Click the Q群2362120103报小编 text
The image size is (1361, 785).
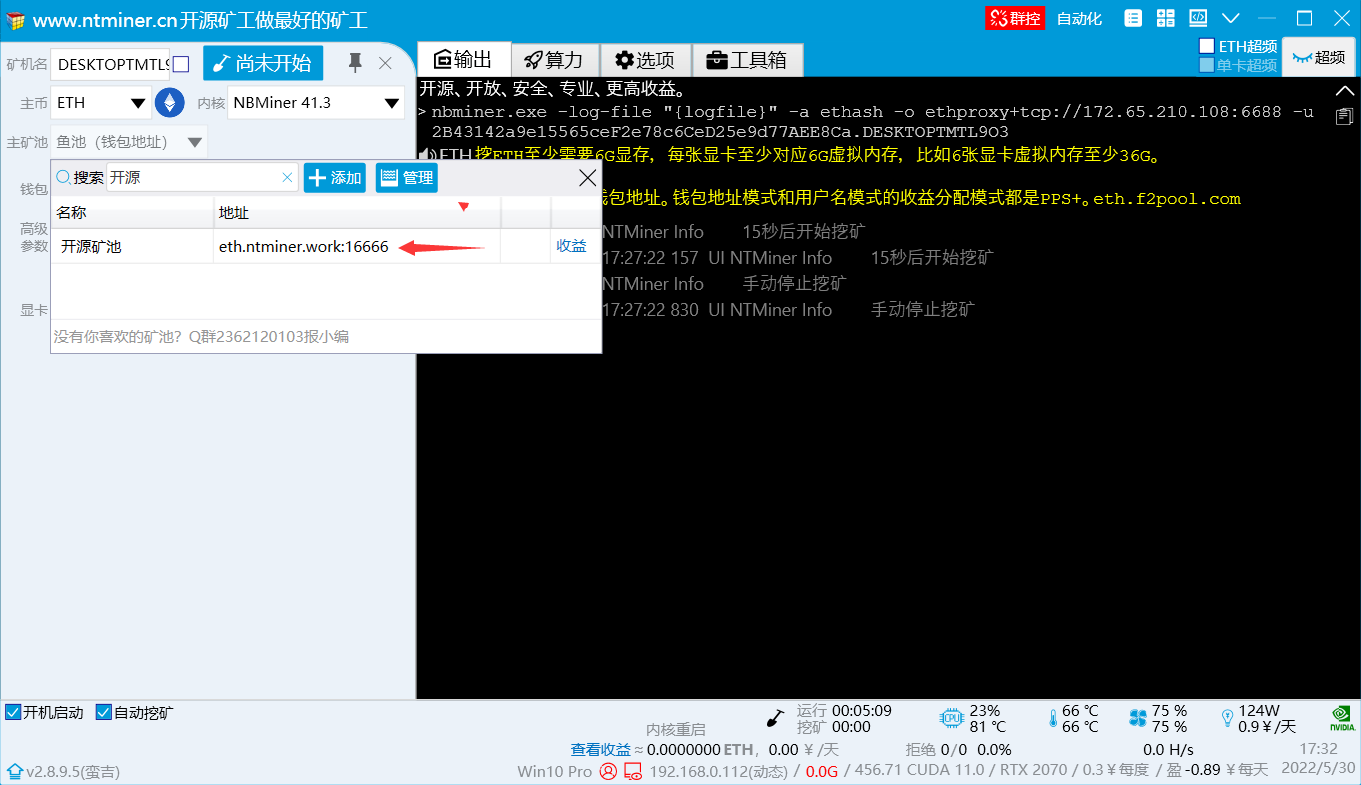pos(268,337)
